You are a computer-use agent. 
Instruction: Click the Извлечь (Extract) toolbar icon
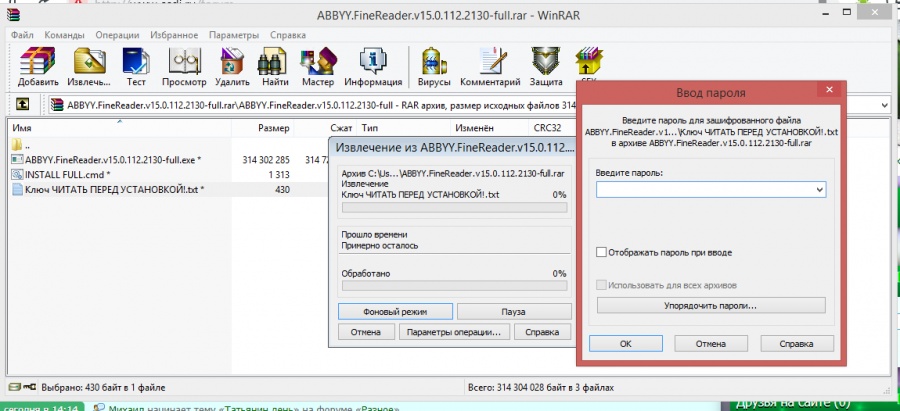[89, 67]
